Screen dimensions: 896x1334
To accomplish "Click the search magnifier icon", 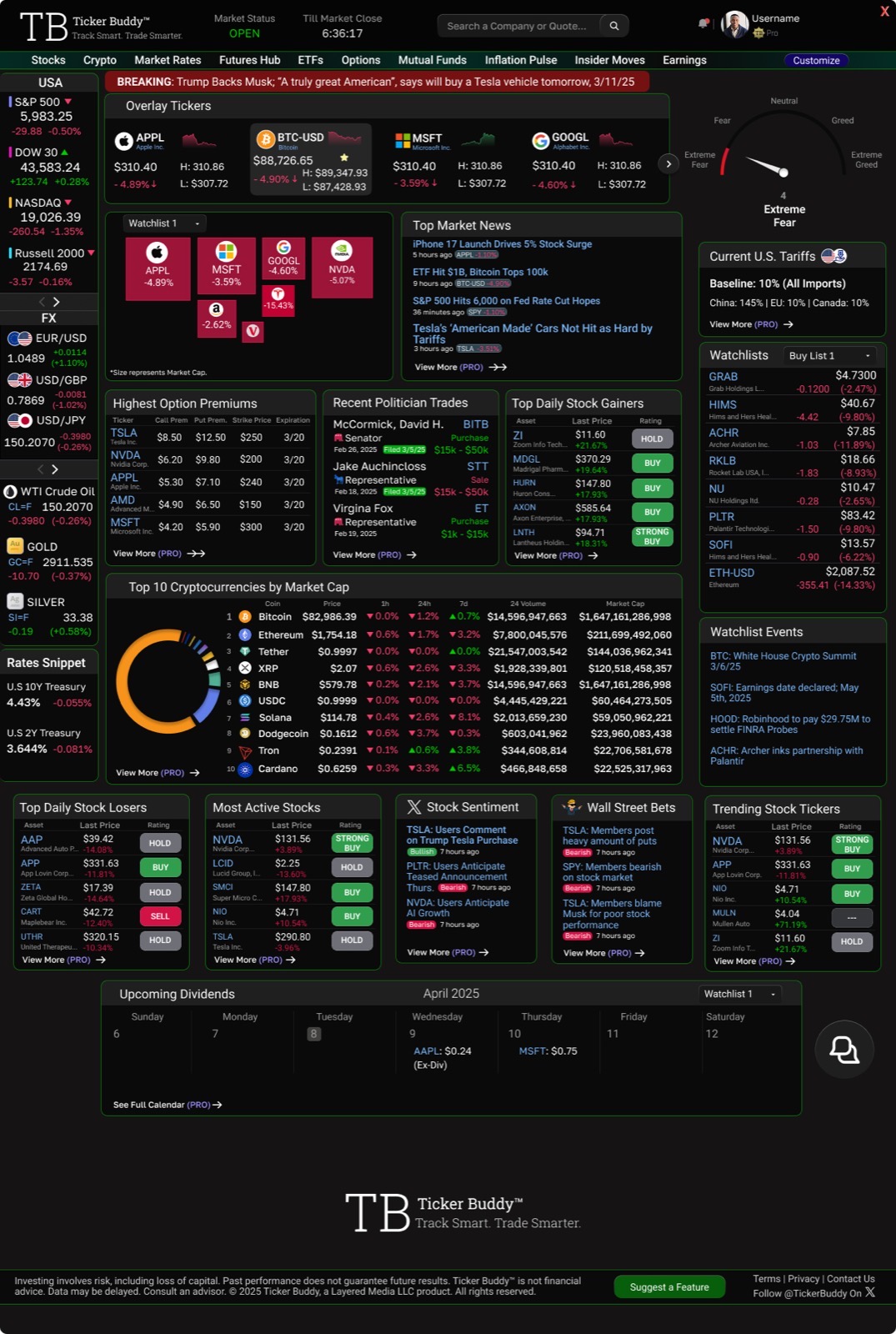I will pyautogui.click(x=614, y=26).
